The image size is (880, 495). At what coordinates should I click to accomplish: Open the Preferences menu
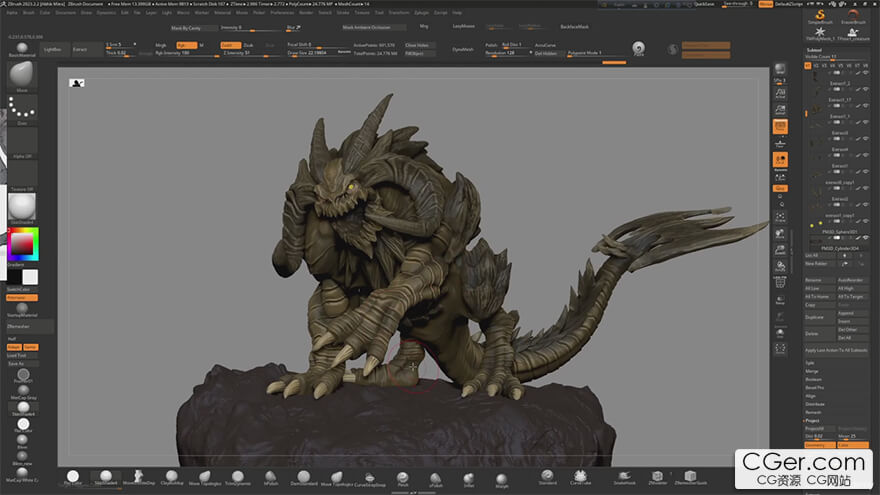282,12
